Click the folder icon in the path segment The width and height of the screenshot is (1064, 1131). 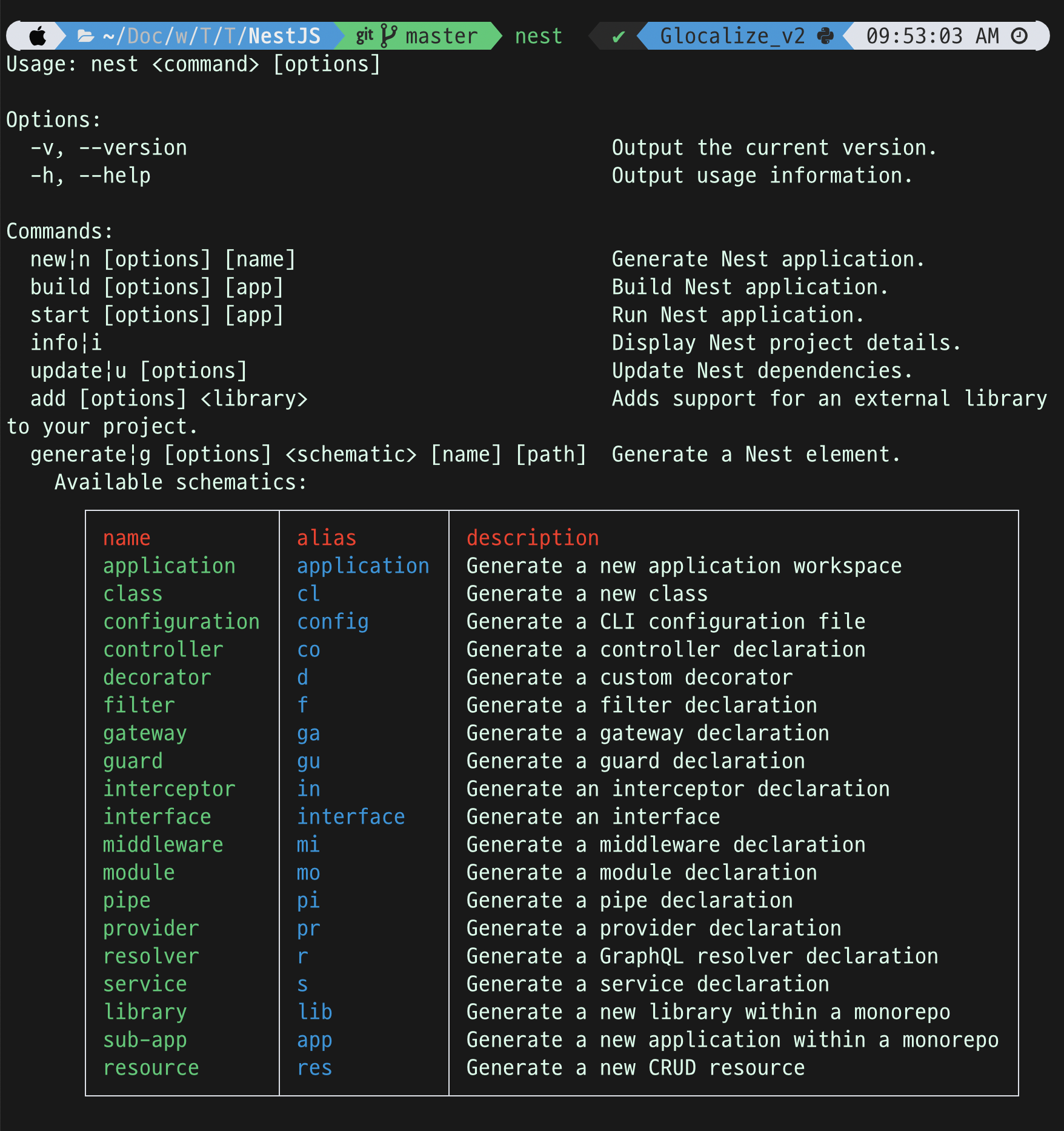click(86, 36)
